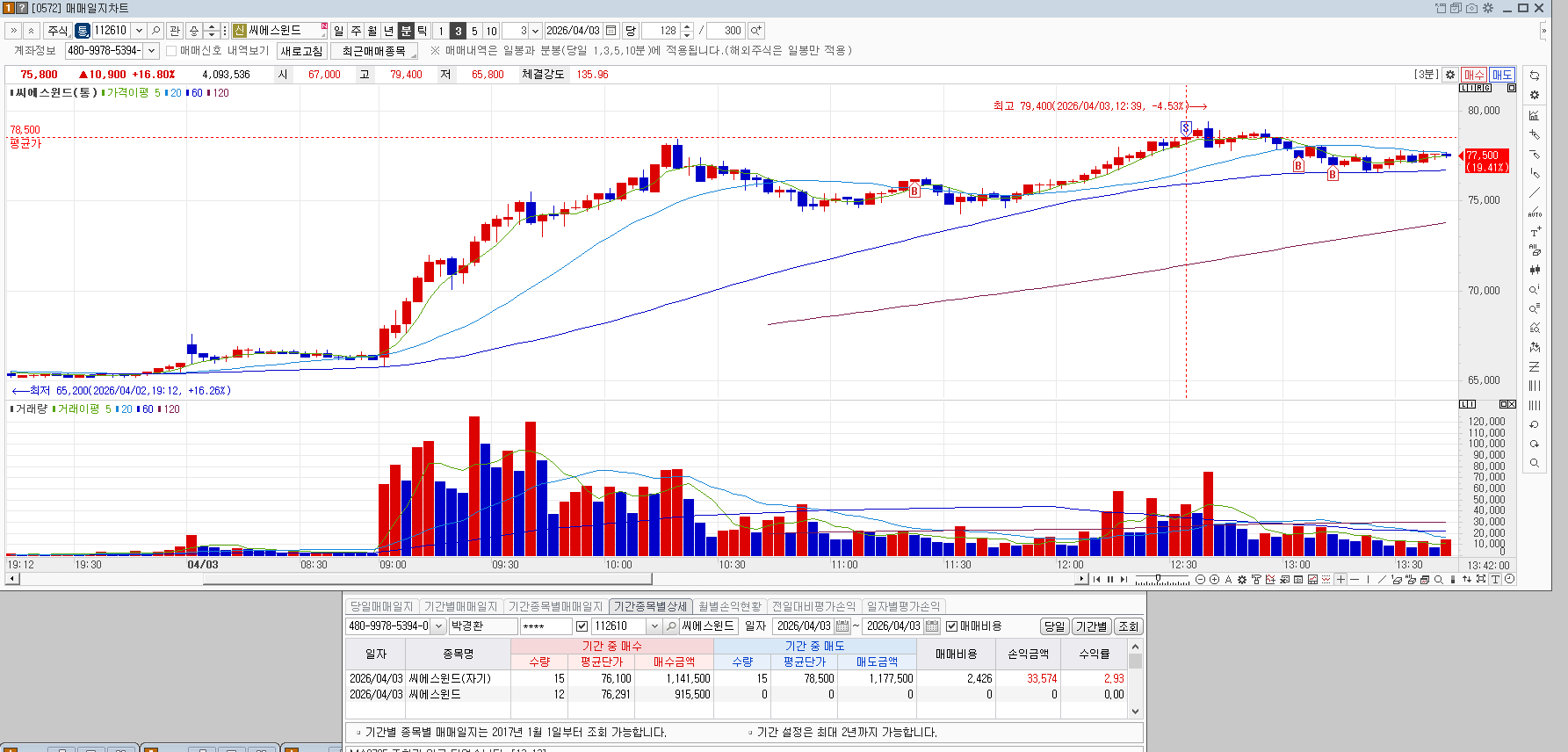
Task: Click the stock code search magnifier icon
Action: point(155,31)
